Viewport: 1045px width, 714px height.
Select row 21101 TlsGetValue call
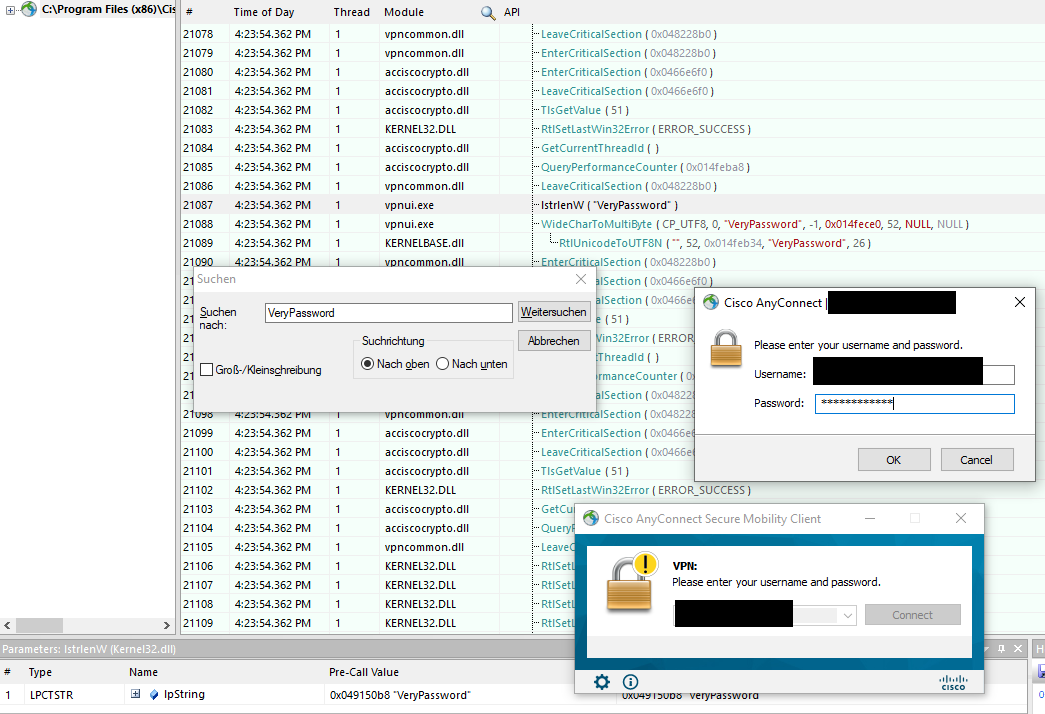(x=584, y=471)
